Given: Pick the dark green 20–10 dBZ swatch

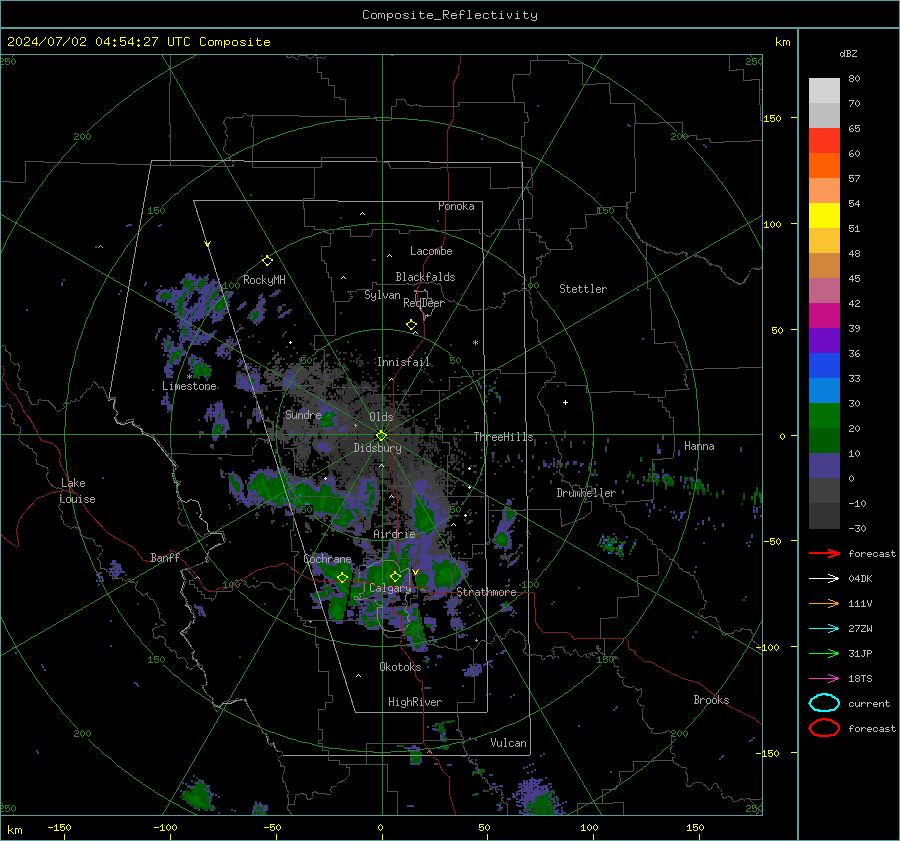Looking at the screenshot, I should pyautogui.click(x=824, y=440).
